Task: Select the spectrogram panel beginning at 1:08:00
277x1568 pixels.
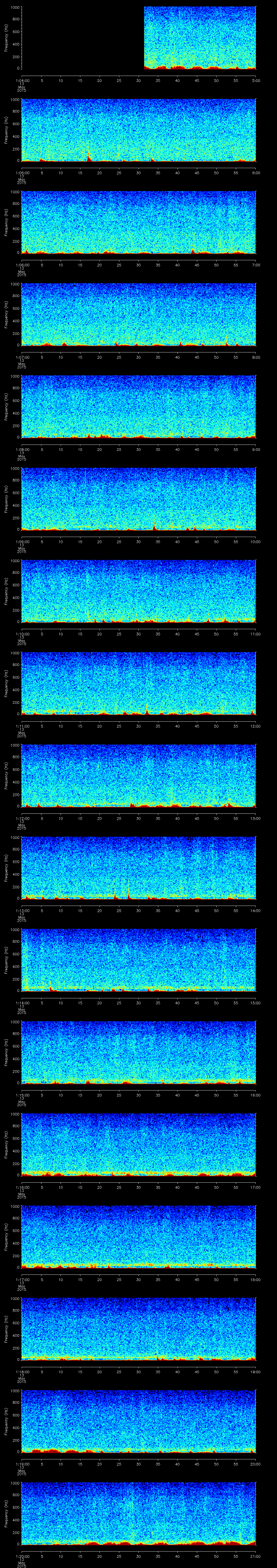Action: (139, 406)
